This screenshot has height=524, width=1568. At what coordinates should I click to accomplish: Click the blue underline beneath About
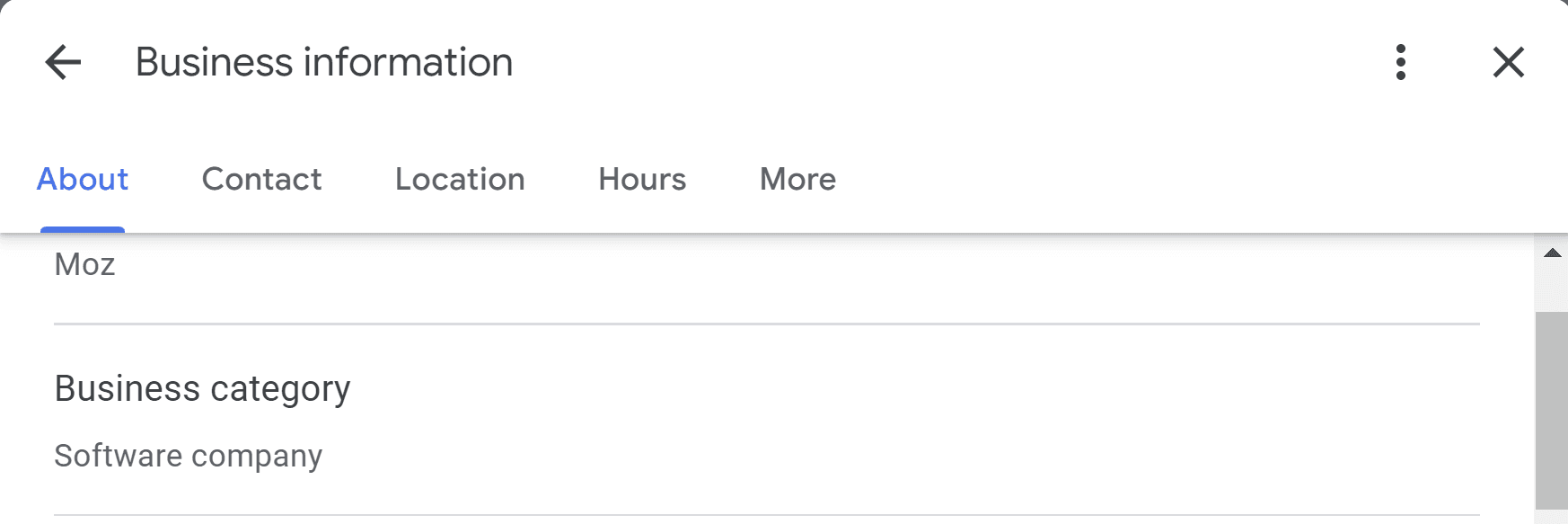(x=83, y=230)
